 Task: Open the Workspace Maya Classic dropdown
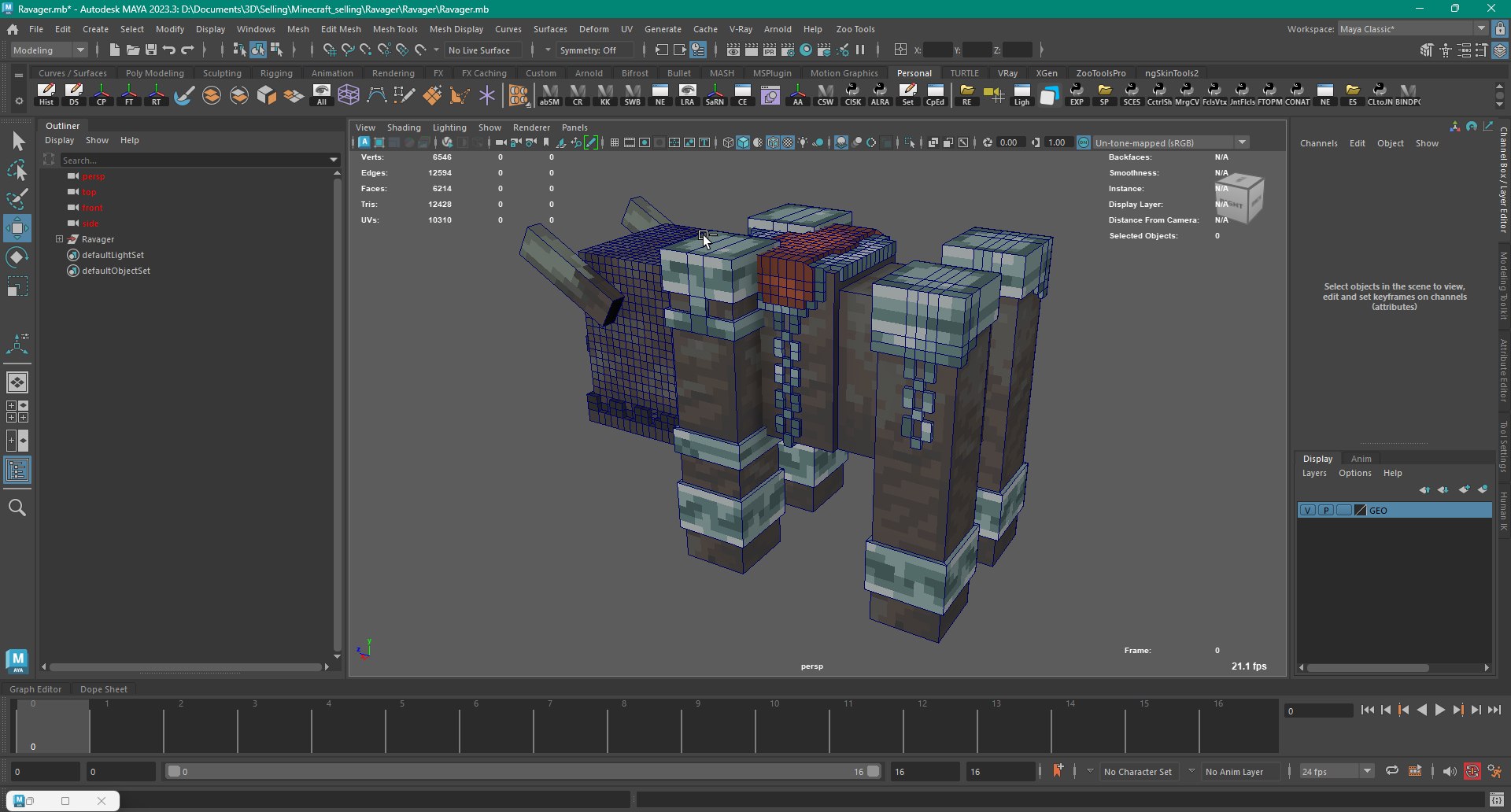point(1413,28)
